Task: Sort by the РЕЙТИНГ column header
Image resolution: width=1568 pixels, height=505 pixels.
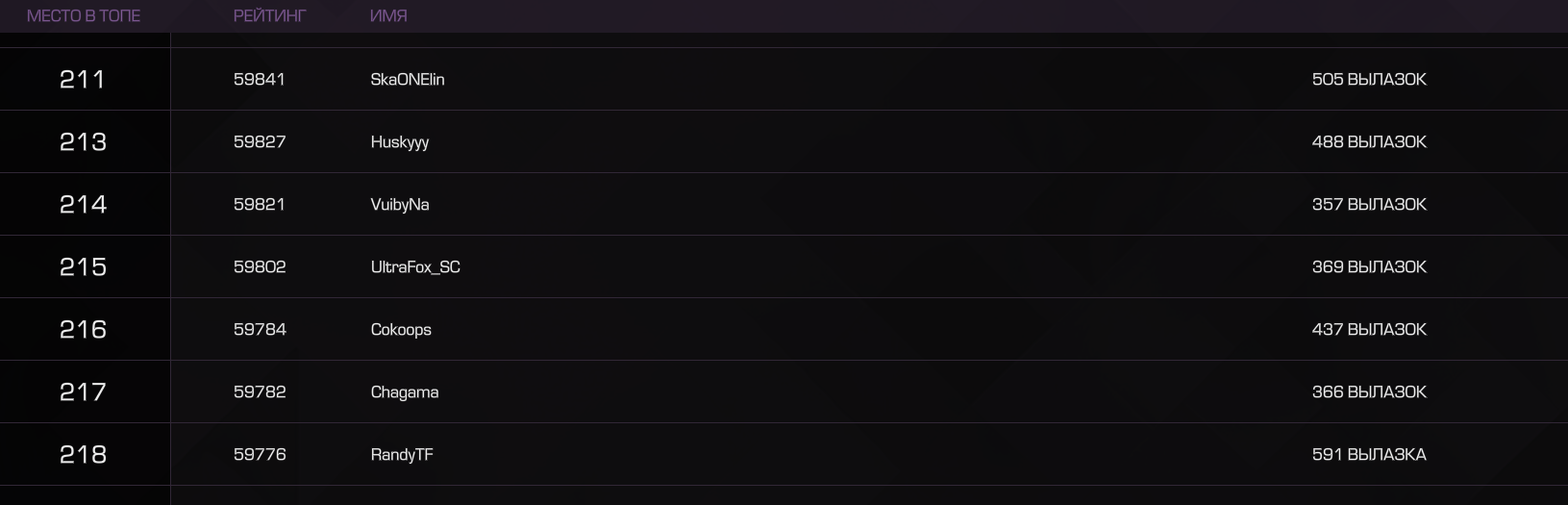Action: point(270,16)
